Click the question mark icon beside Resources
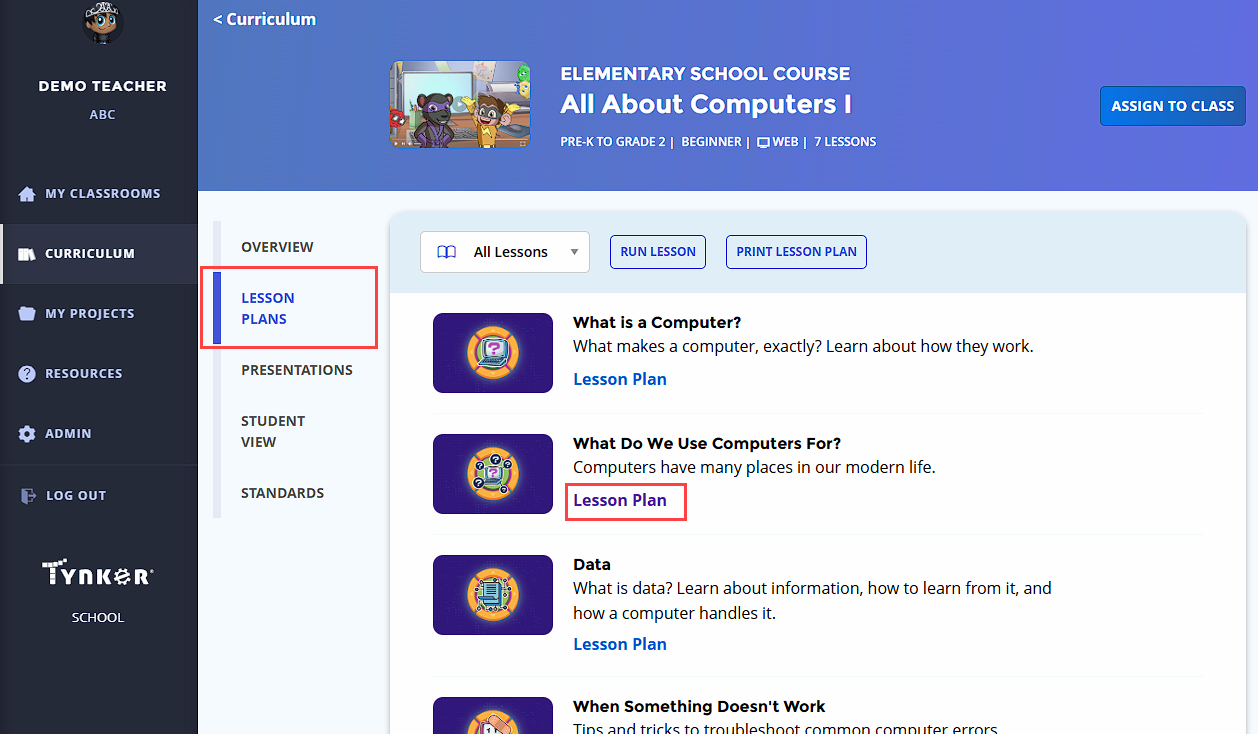Screen dimensions: 1258x734 click(27, 374)
